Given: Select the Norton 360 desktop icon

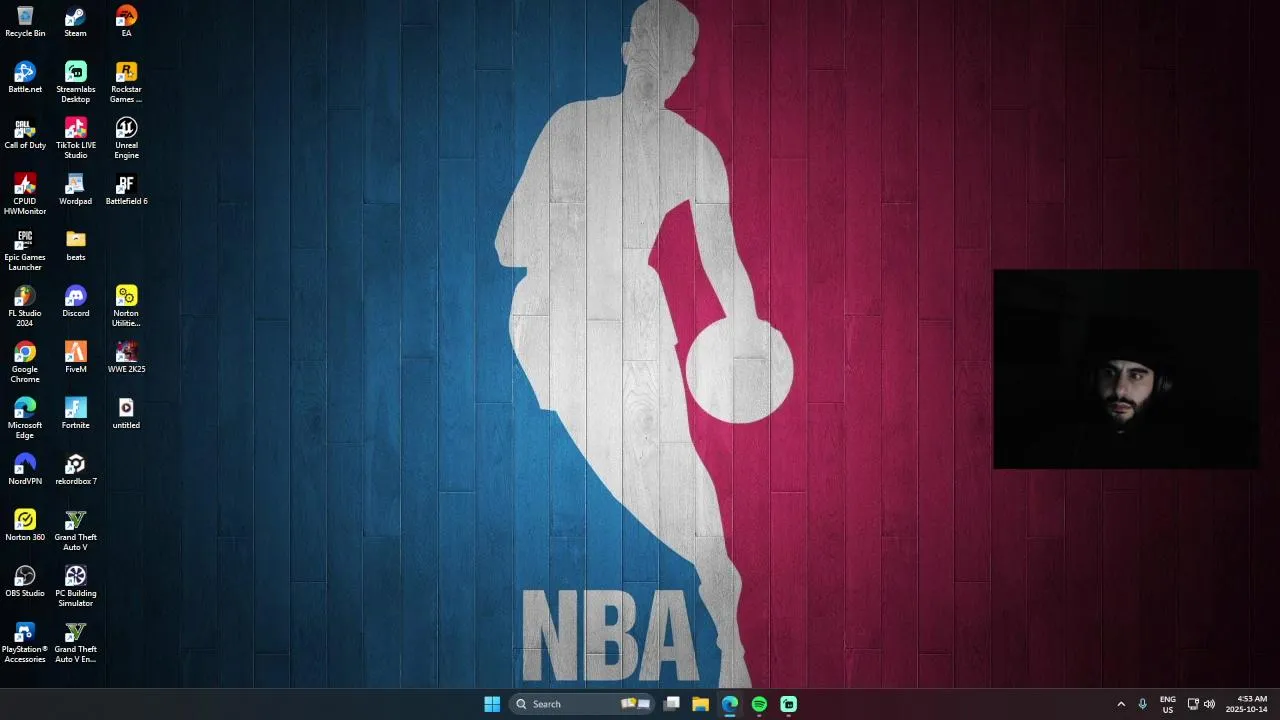Looking at the screenshot, I should [x=25, y=526].
